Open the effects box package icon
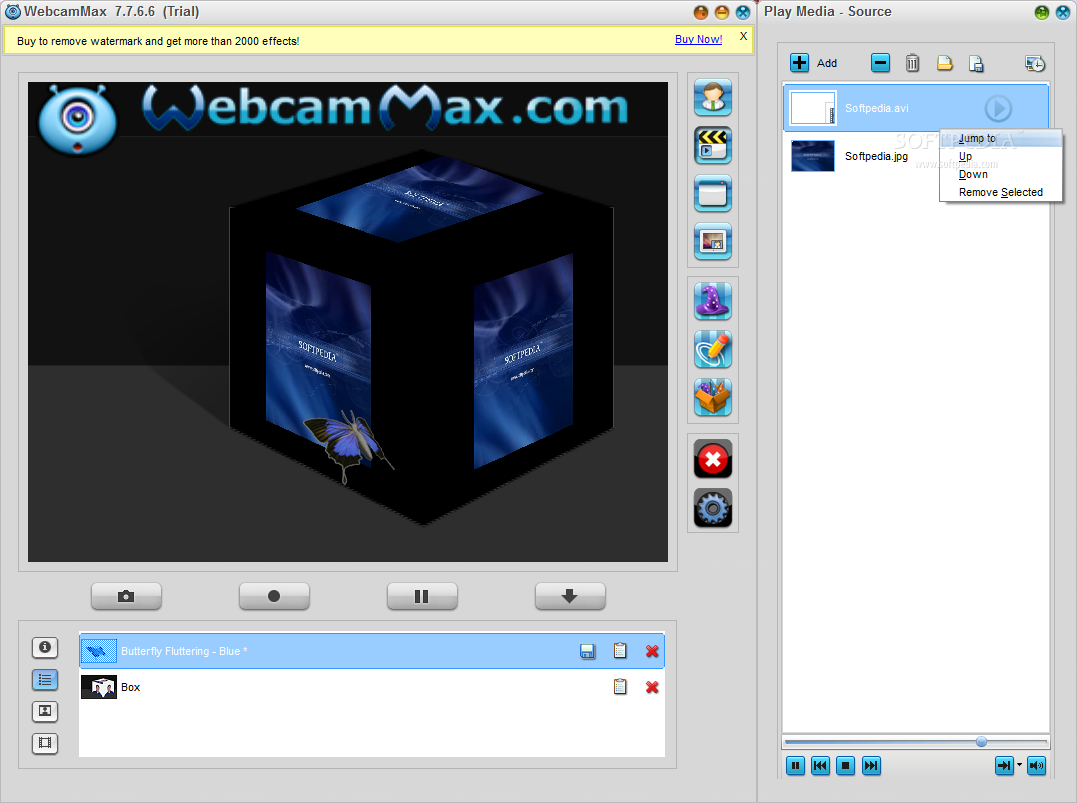This screenshot has height=803, width=1077. 712,397
